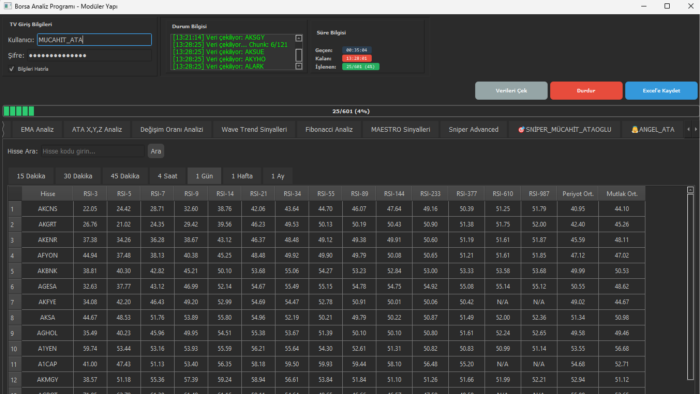This screenshot has height=394, width=700.
Task: Select the 1 Hafta timeframe tab
Action: click(x=242, y=176)
